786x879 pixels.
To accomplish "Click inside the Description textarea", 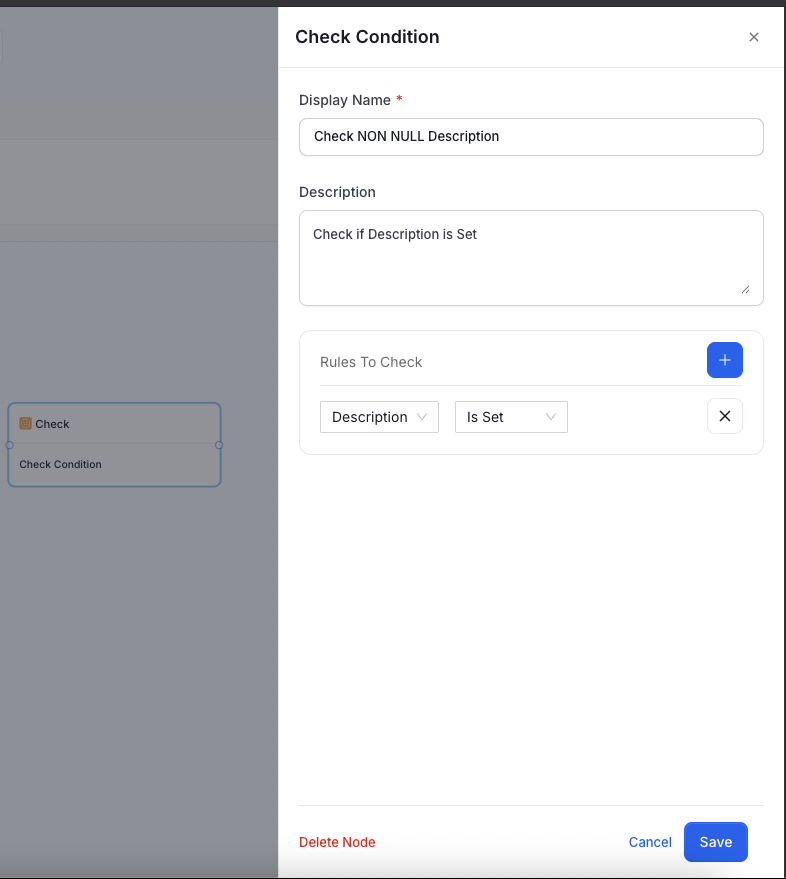I will click(531, 250).
